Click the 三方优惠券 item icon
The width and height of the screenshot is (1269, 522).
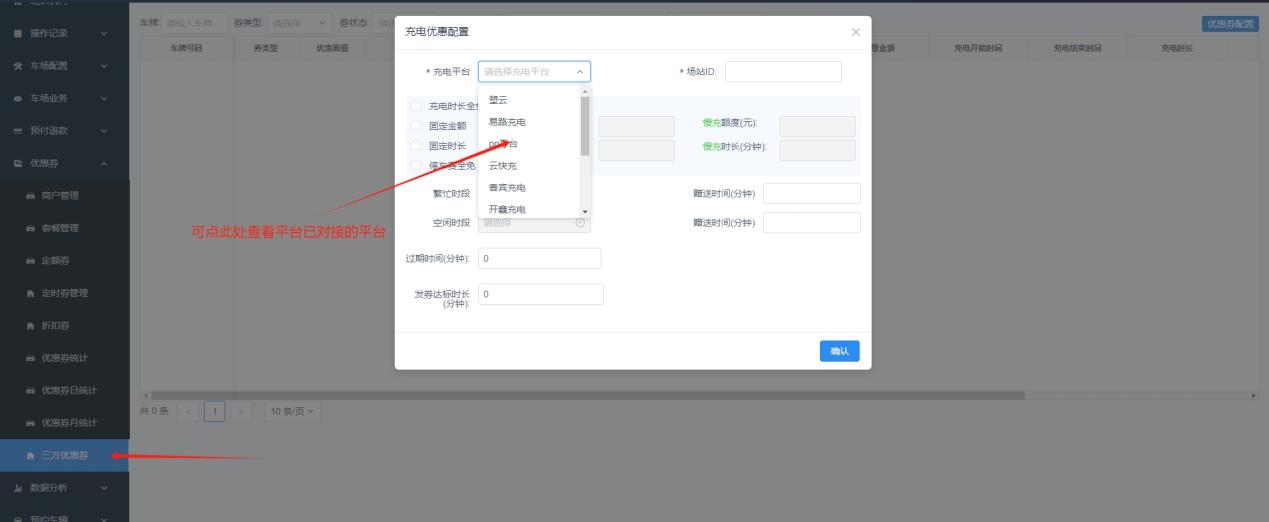(30, 456)
